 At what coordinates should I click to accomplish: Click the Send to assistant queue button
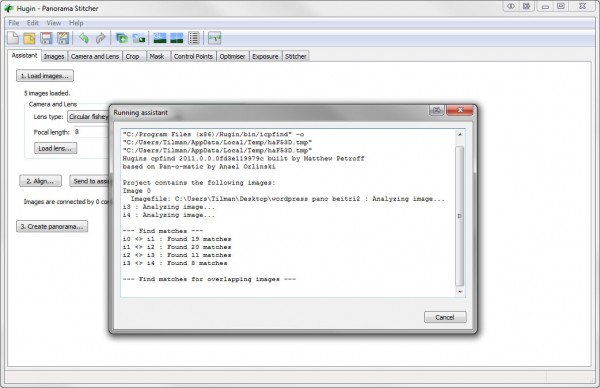(x=90, y=181)
